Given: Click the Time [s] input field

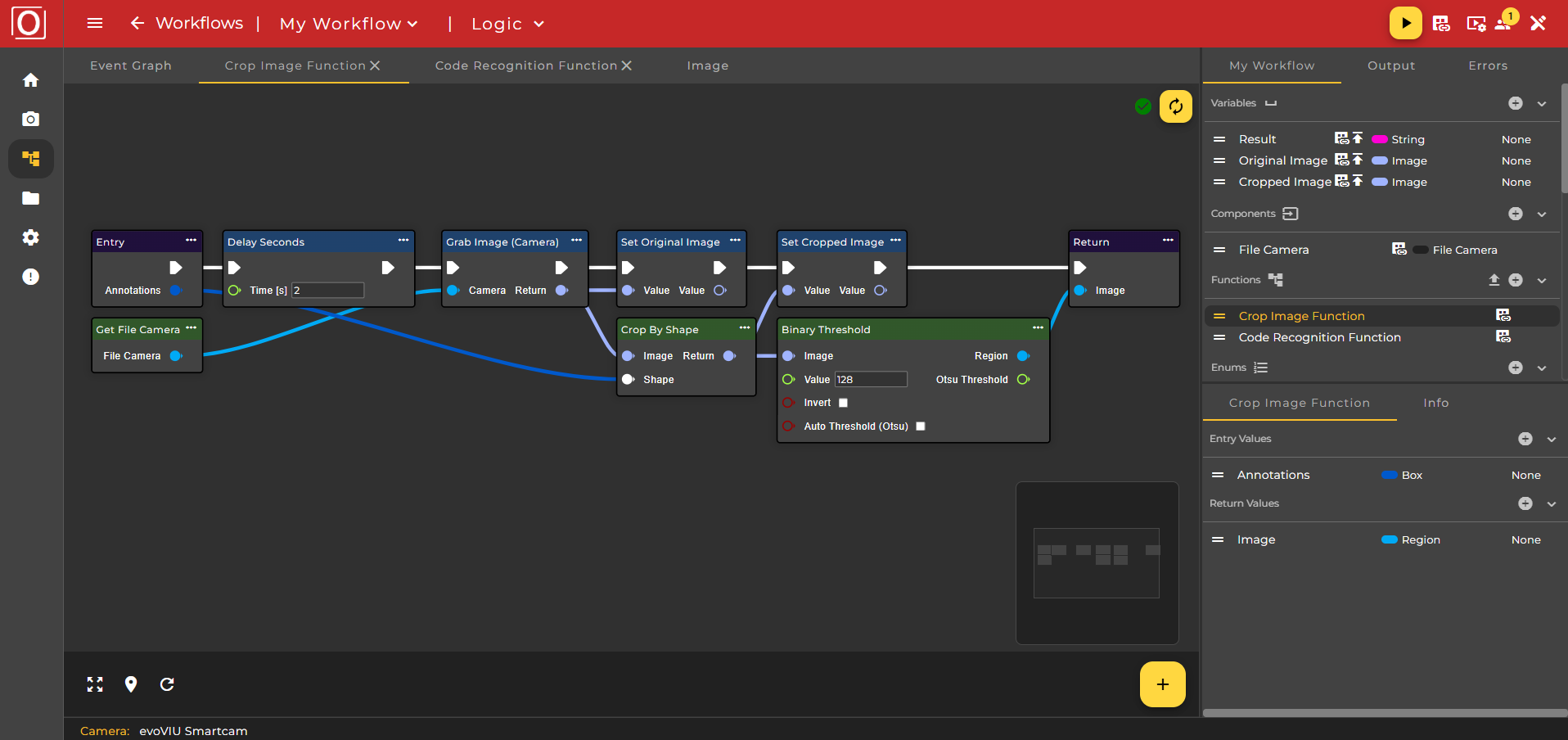Looking at the screenshot, I should (x=327, y=291).
